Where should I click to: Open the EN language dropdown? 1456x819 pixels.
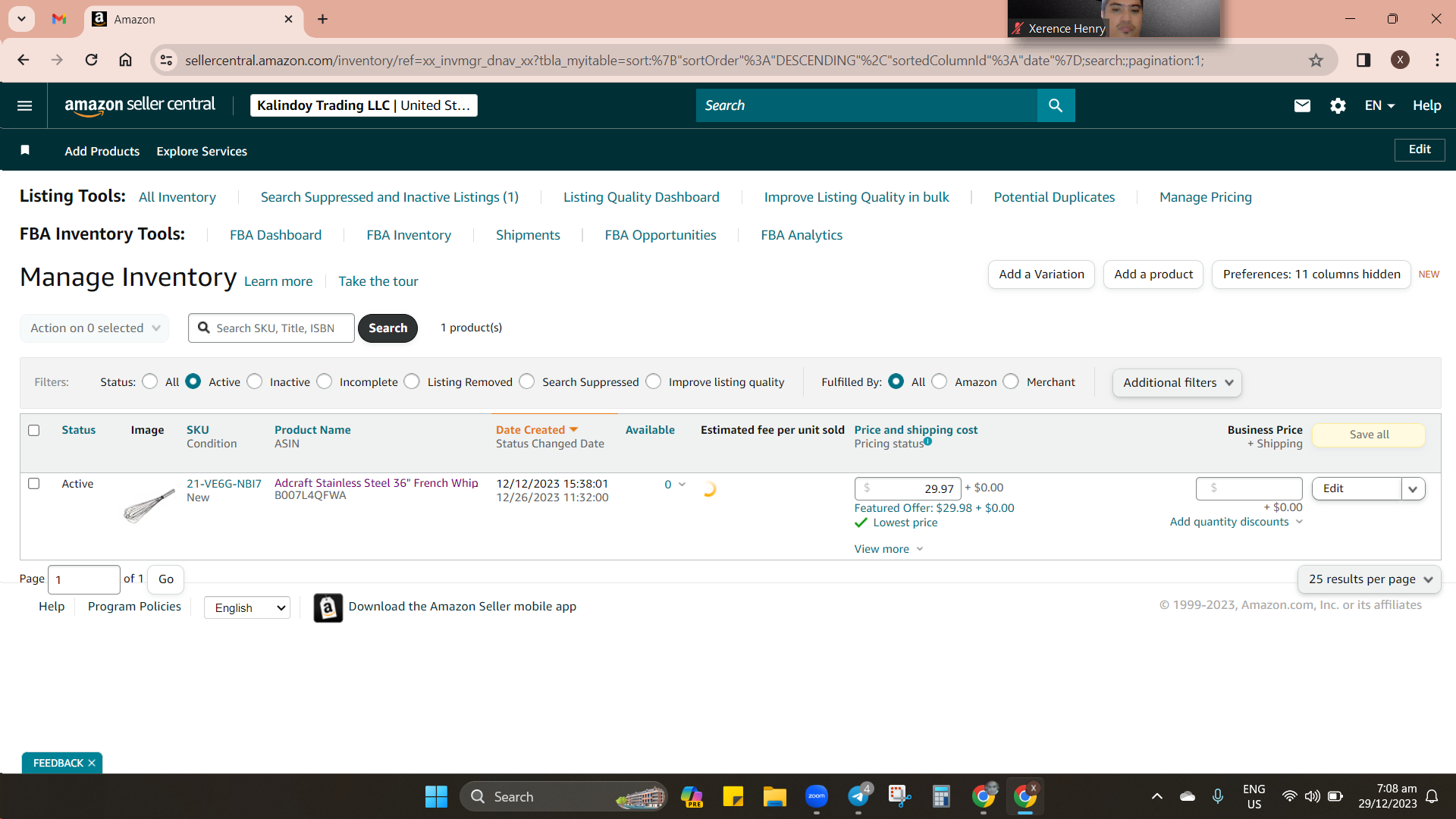(x=1379, y=105)
